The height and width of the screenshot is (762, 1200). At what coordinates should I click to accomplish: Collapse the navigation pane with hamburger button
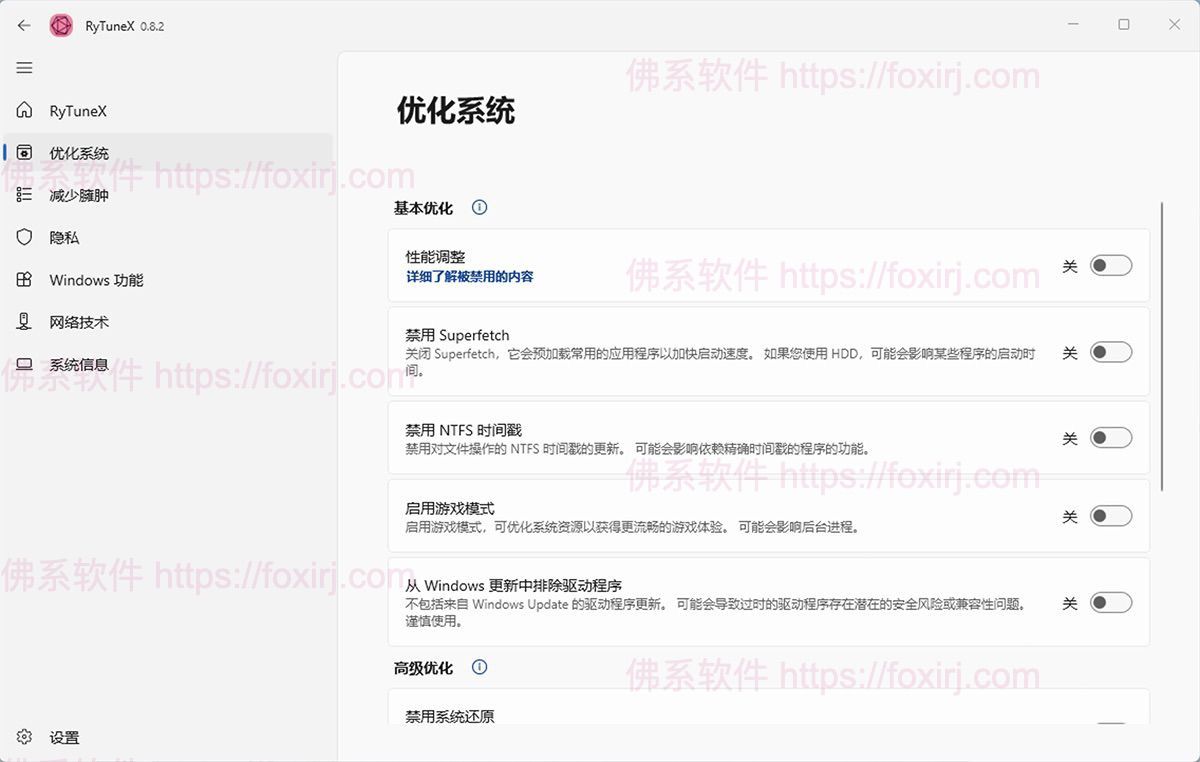[24, 67]
